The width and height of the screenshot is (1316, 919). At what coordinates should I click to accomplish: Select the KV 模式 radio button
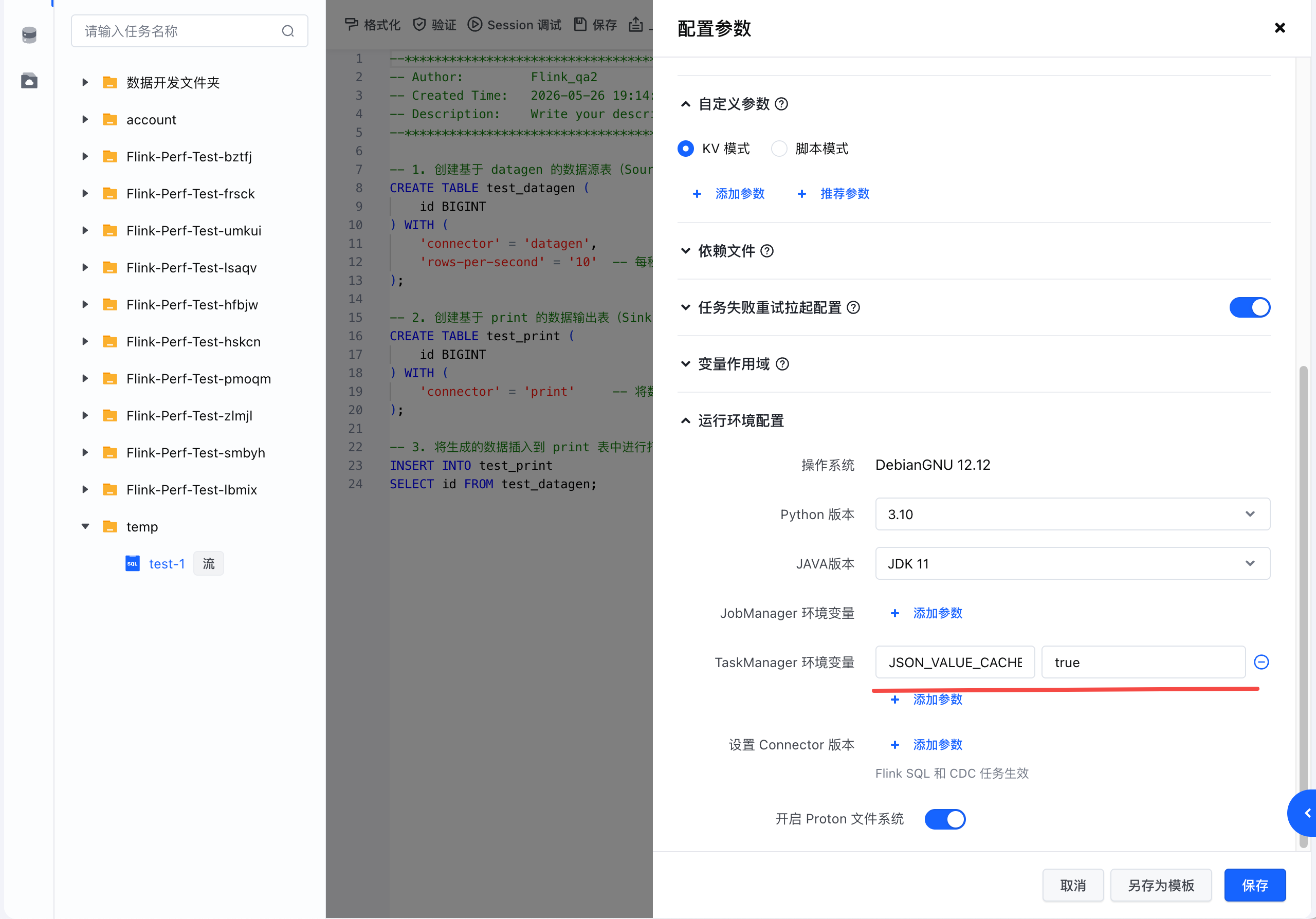point(686,149)
